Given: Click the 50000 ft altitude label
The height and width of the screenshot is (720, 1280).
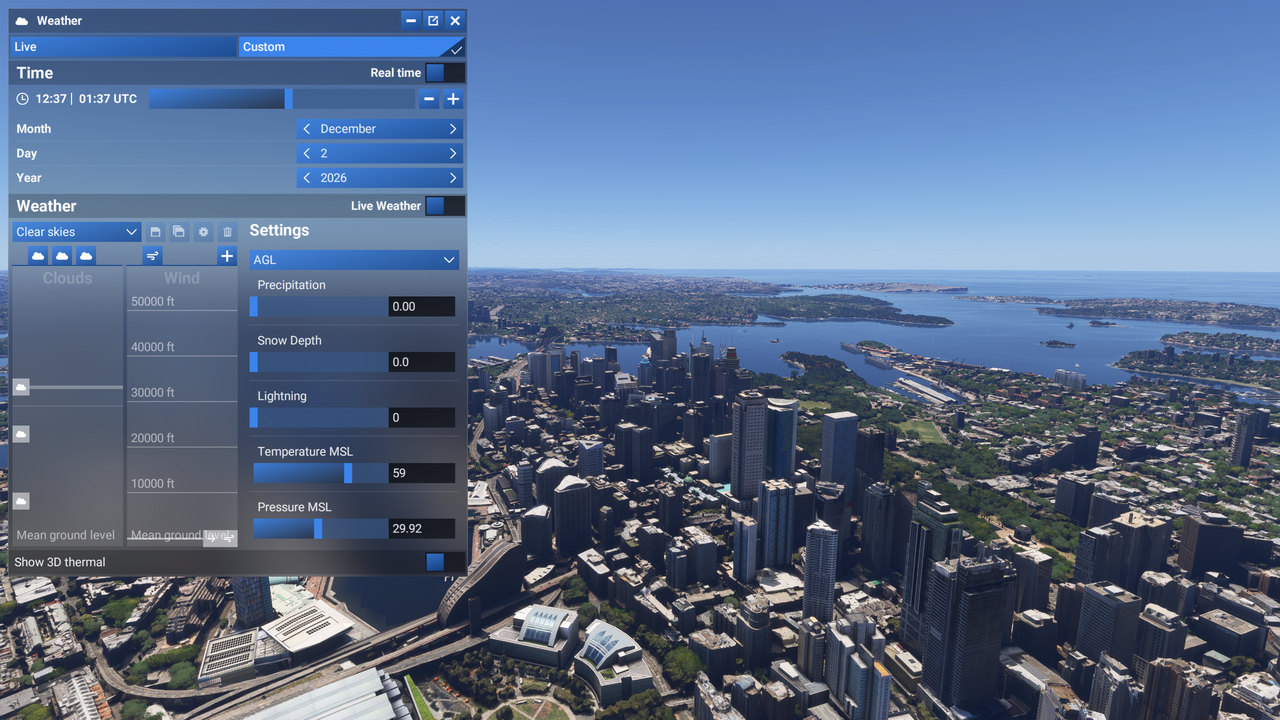Looking at the screenshot, I should (x=153, y=301).
